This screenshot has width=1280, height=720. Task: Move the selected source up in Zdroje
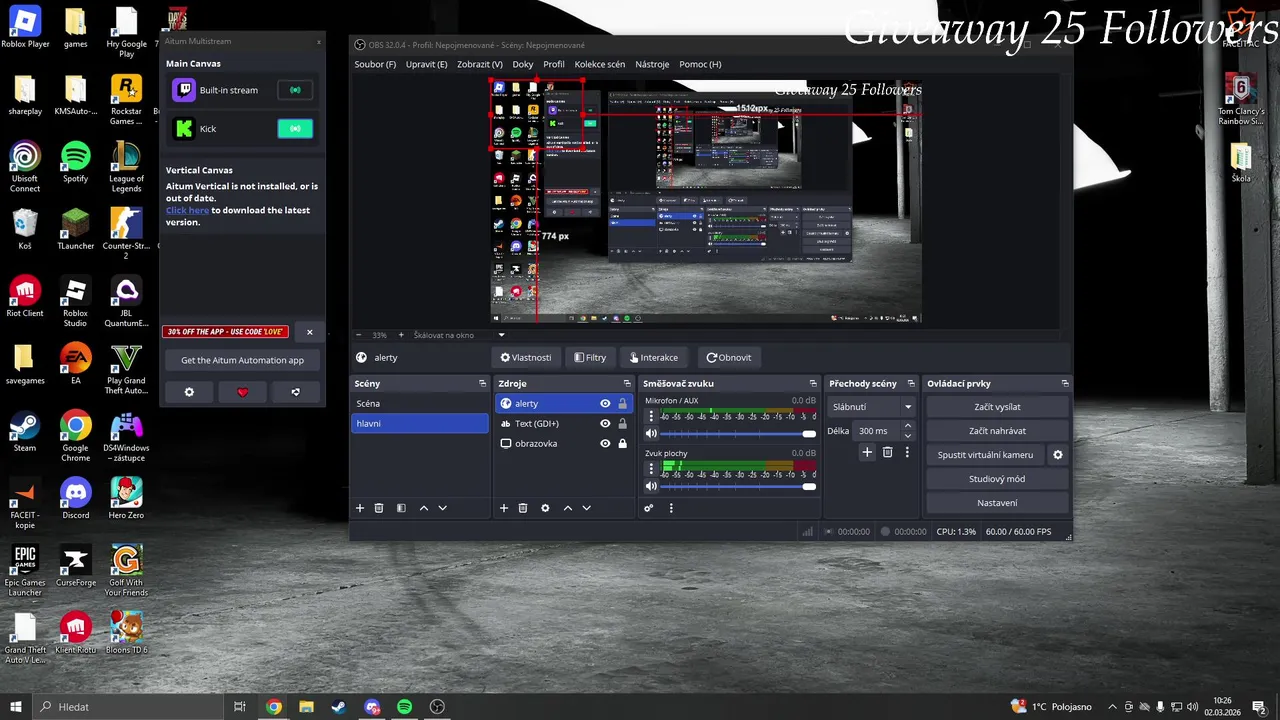pyautogui.click(x=568, y=508)
